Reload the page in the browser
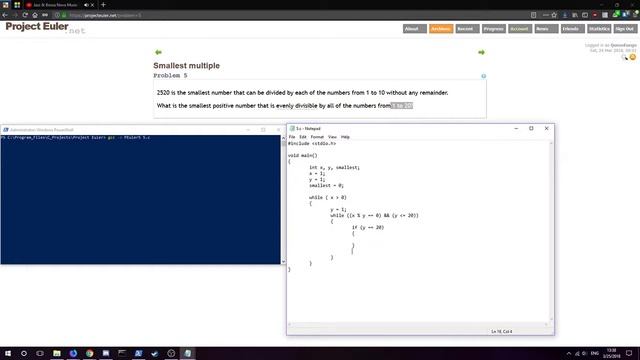Viewport: 640px width, 360px height. 25,15
